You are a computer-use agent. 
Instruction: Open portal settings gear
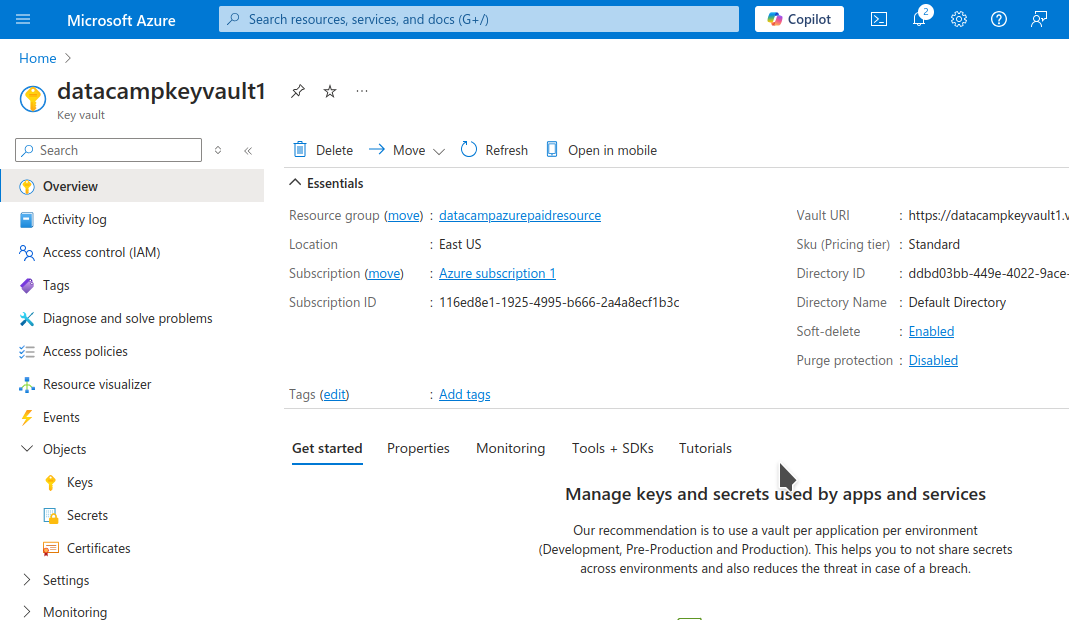pyautogui.click(x=959, y=19)
